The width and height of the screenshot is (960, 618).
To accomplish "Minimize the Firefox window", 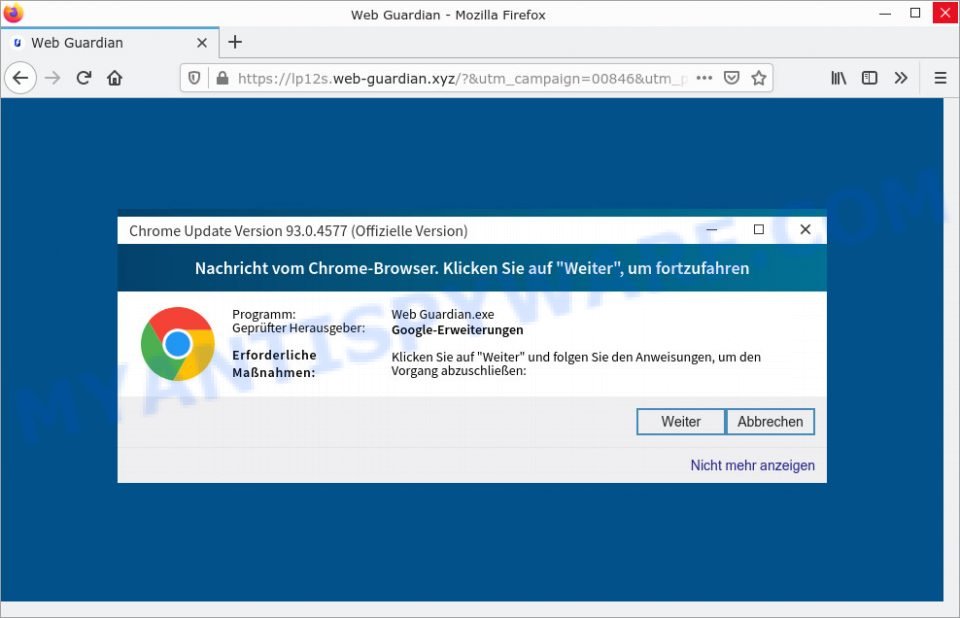I will coord(885,13).
